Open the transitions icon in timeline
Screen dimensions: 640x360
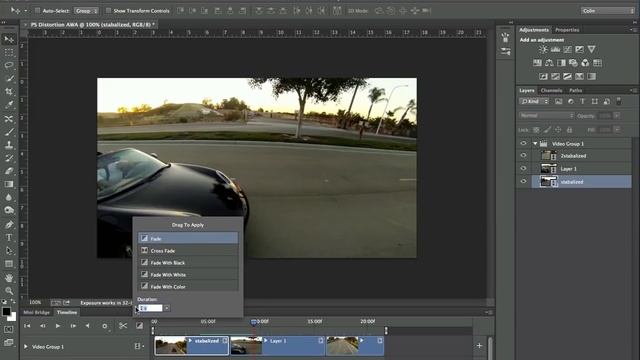tap(139, 326)
